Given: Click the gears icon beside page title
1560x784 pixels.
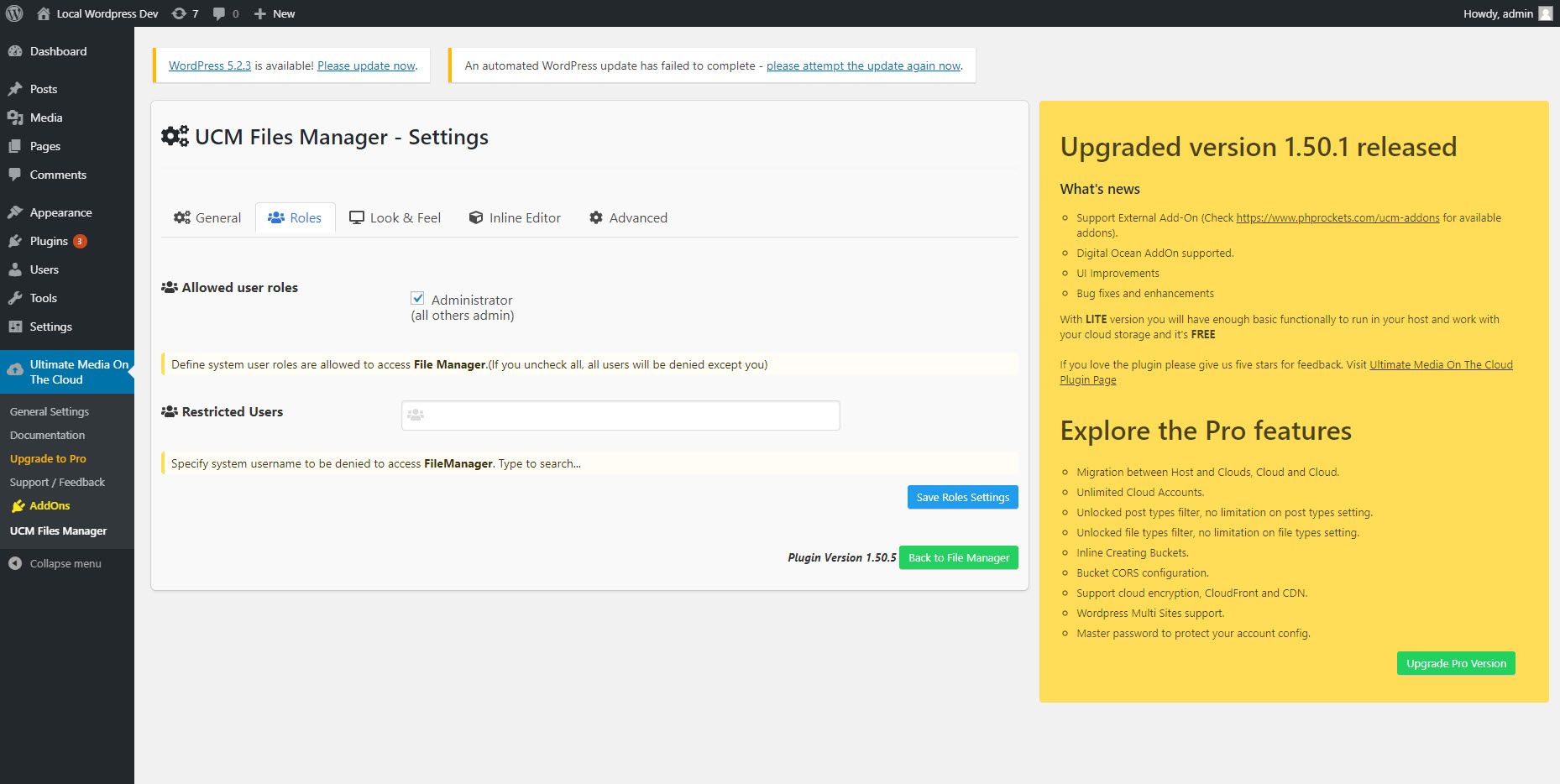Looking at the screenshot, I should pyautogui.click(x=175, y=136).
